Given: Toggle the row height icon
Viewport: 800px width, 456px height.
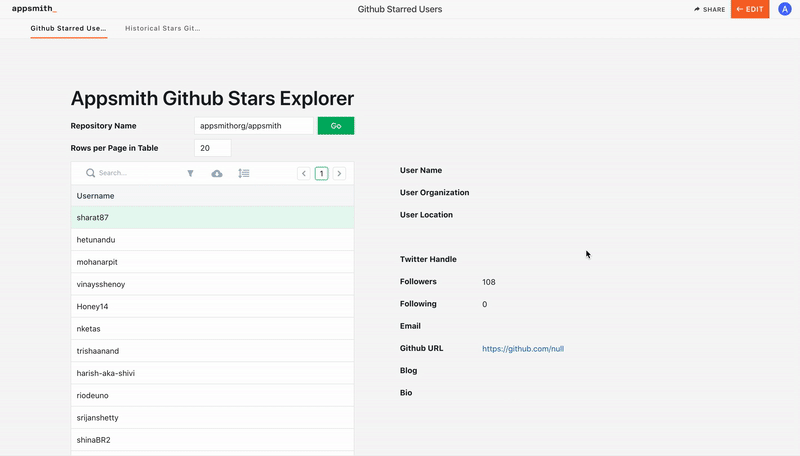Looking at the screenshot, I should (x=244, y=173).
